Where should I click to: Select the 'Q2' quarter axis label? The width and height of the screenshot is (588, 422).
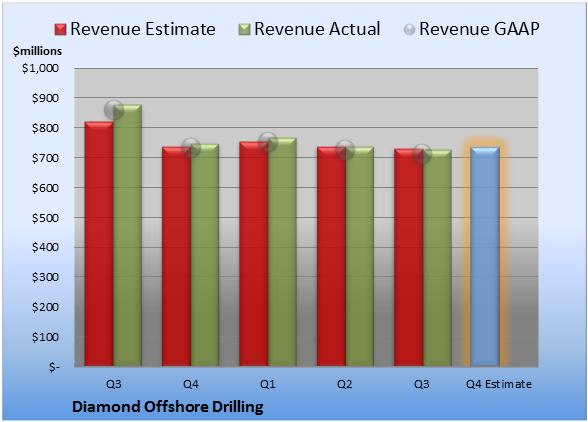tap(345, 384)
